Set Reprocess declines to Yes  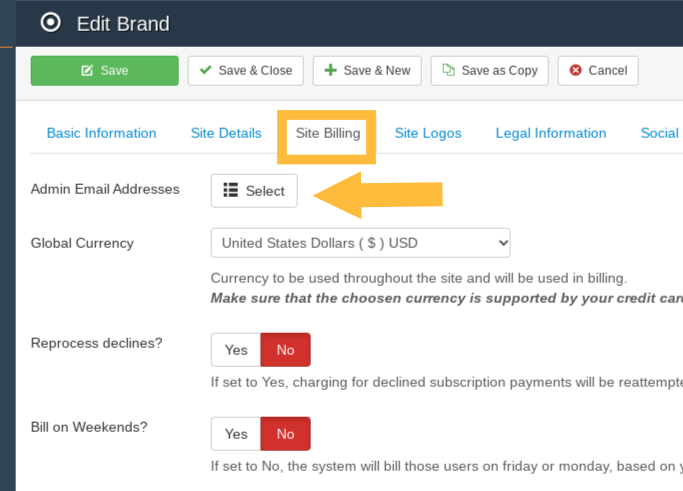[236, 350]
